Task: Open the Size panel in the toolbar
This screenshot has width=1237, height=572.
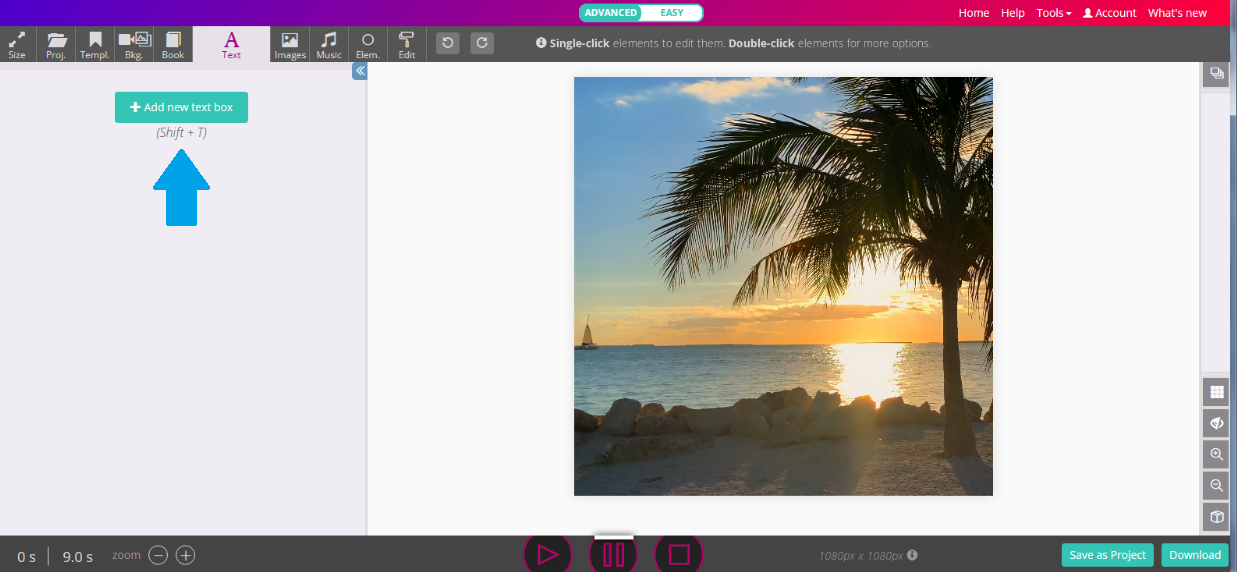Action: tap(17, 45)
